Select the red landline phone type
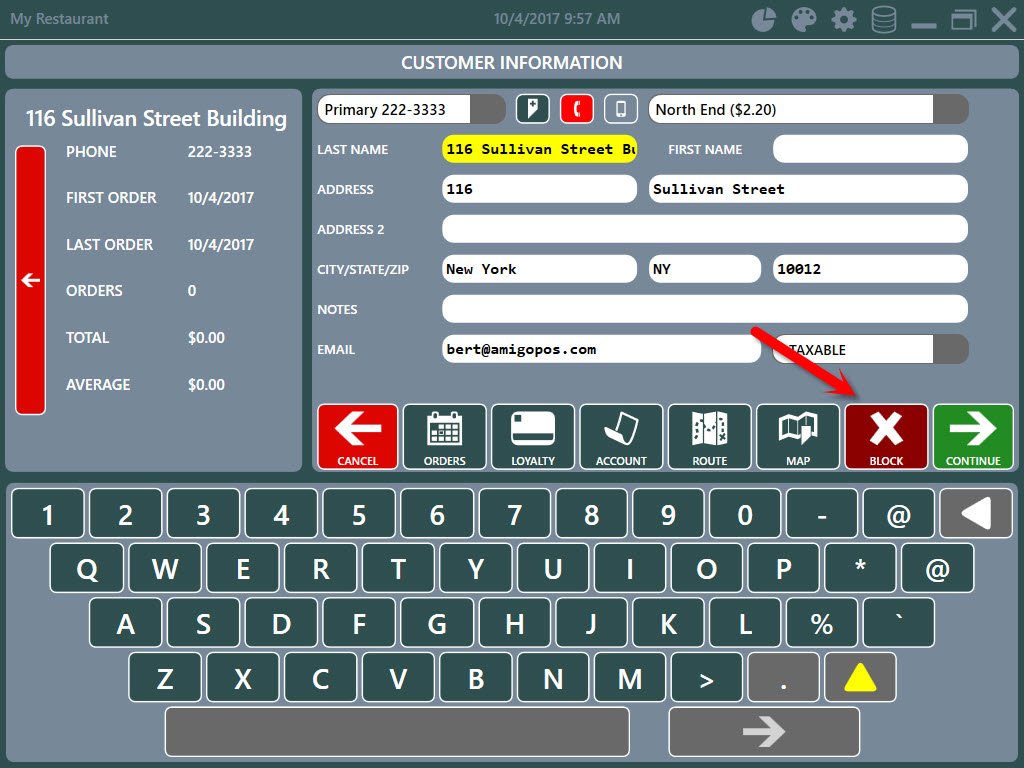 point(577,109)
